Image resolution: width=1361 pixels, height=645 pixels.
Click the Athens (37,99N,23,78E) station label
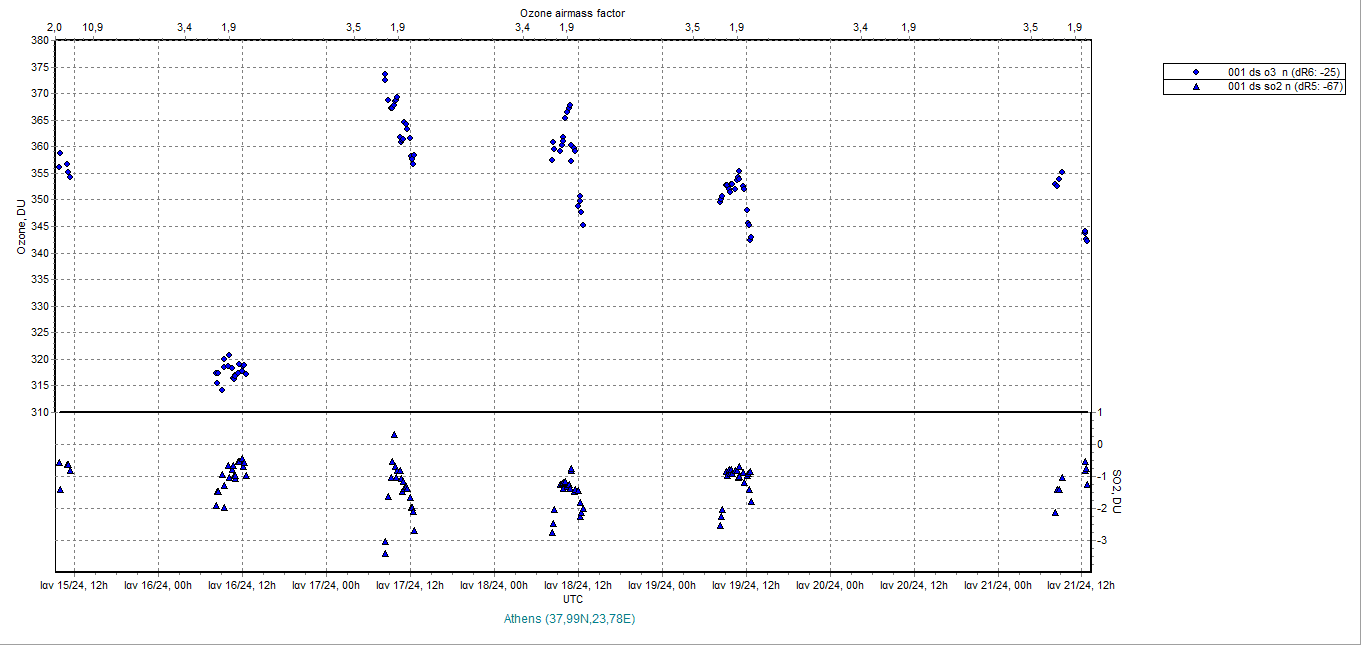coord(571,619)
